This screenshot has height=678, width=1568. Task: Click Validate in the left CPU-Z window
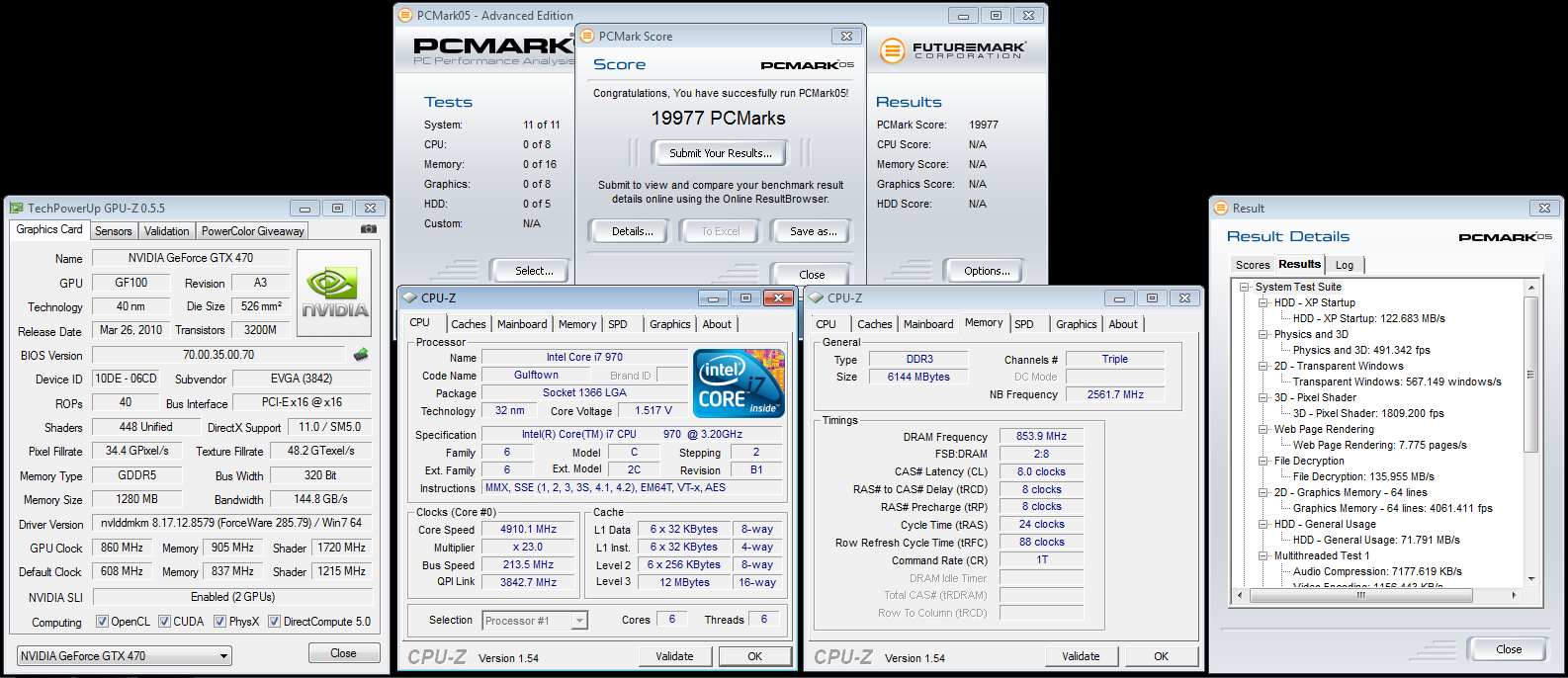pyautogui.click(x=674, y=656)
